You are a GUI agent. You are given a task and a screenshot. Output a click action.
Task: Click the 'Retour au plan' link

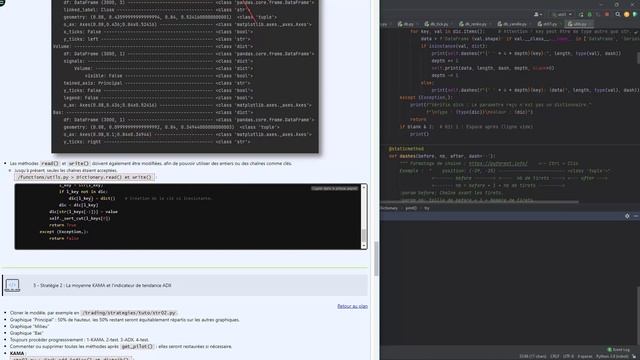pos(352,306)
